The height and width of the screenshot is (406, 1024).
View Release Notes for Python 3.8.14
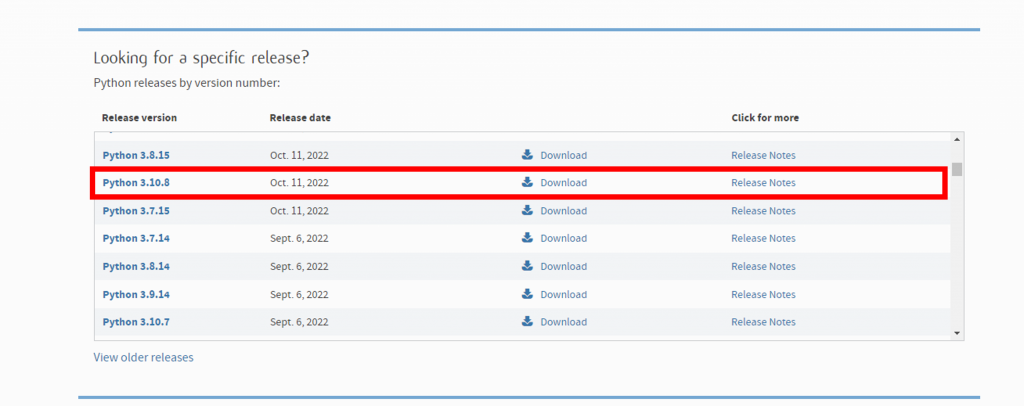(763, 266)
